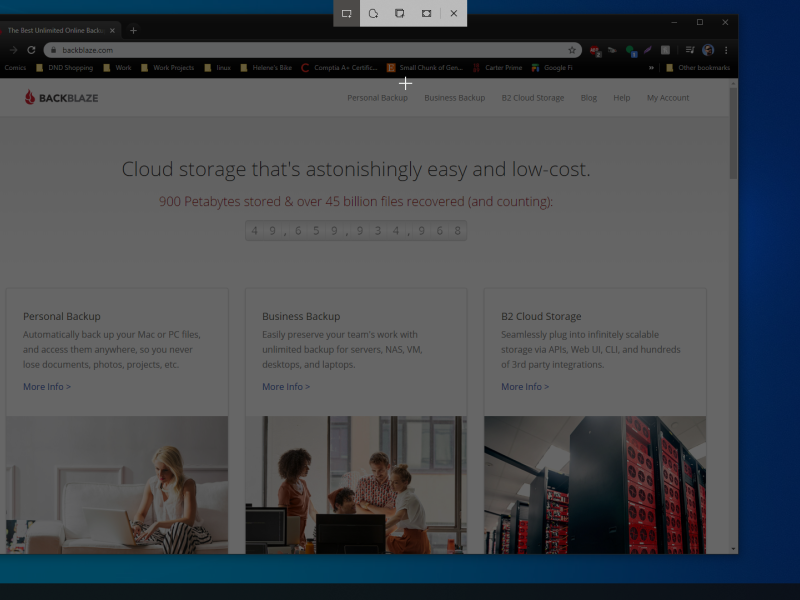Click the gray square extension icon
This screenshot has width=800, height=600.
pos(665,50)
